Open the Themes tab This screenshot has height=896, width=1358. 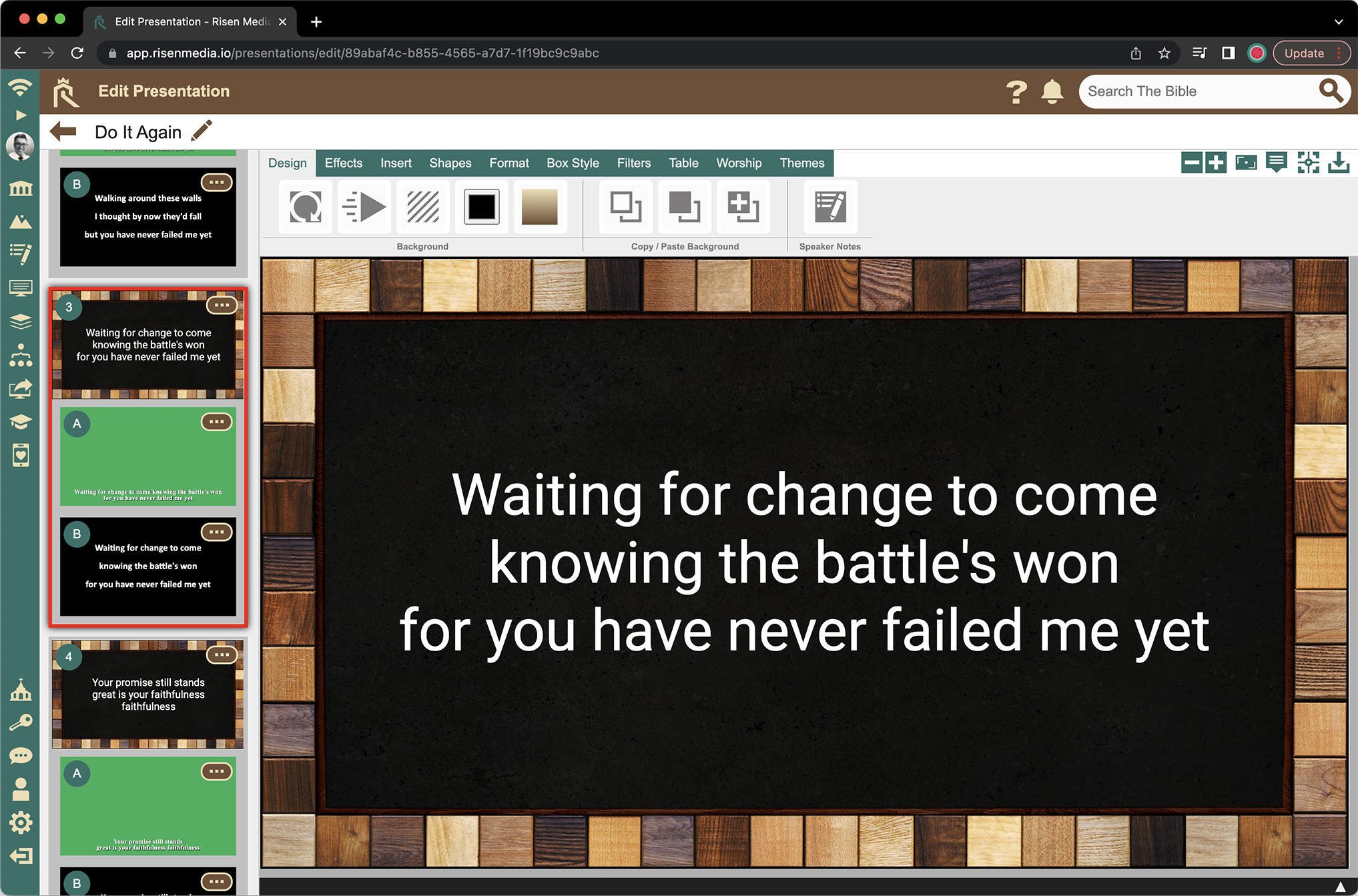click(802, 163)
